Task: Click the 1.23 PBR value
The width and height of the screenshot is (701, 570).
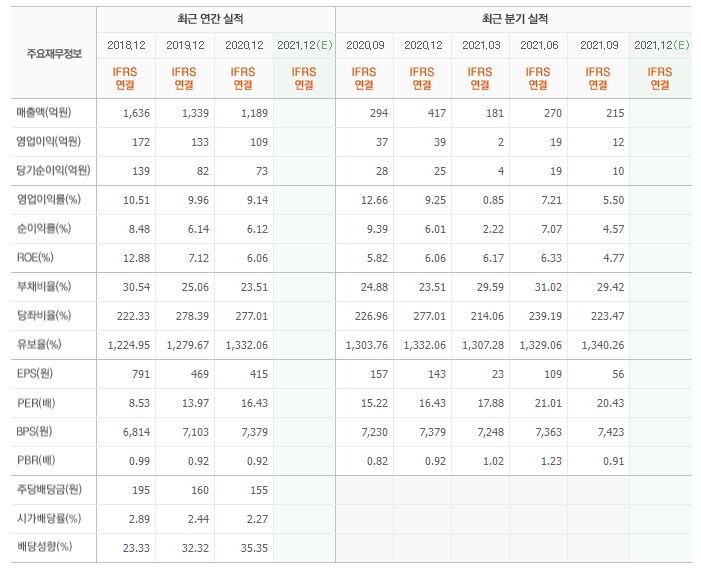Action: coord(551,461)
